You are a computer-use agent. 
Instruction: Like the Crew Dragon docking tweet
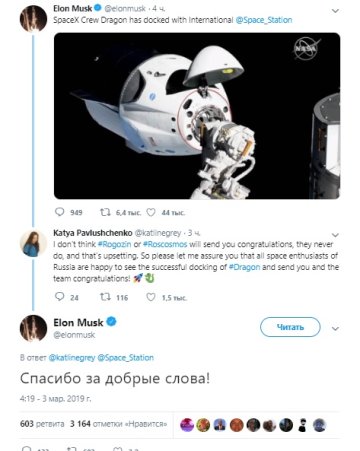[x=151, y=212]
